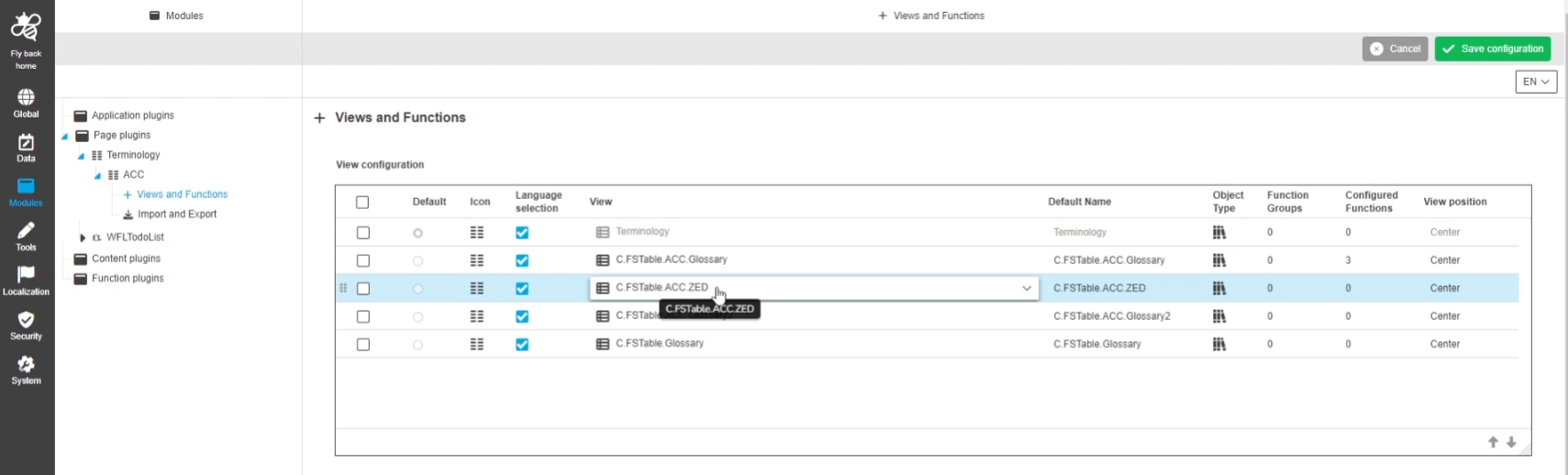Click the Save configuration button
This screenshot has width=1568, height=475.
point(1493,49)
